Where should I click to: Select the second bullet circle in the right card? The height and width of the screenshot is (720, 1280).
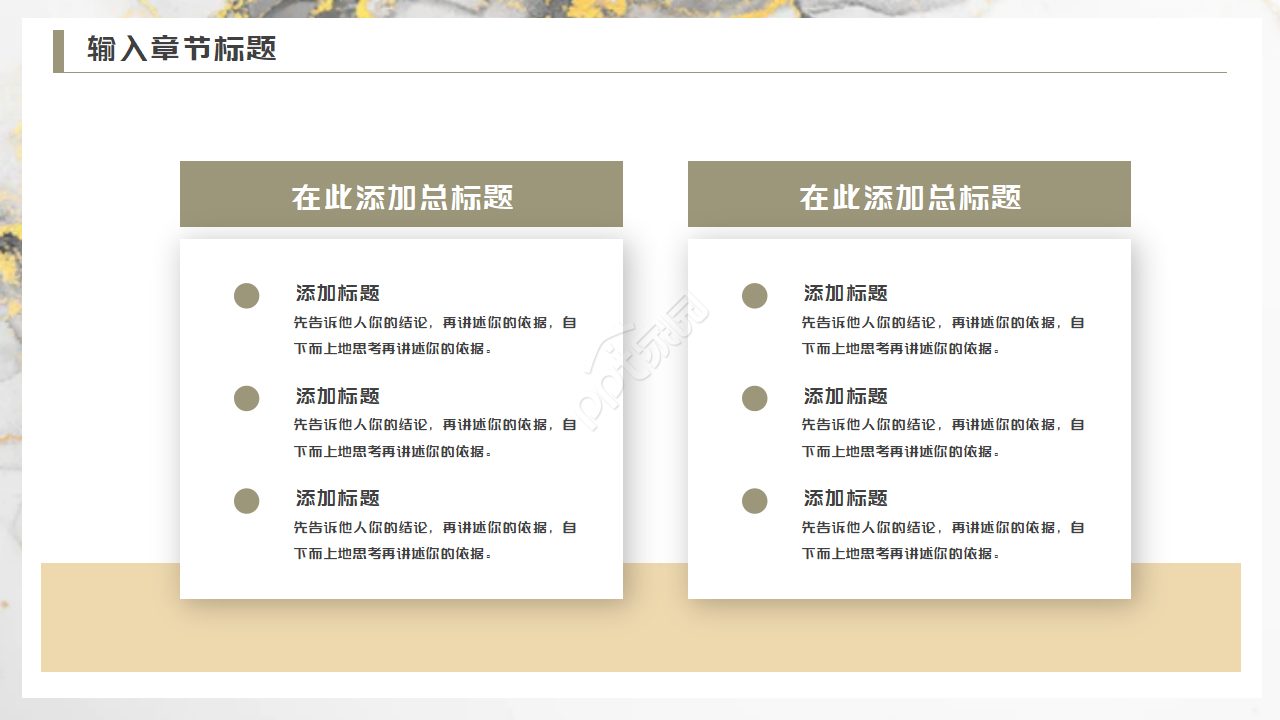(754, 398)
